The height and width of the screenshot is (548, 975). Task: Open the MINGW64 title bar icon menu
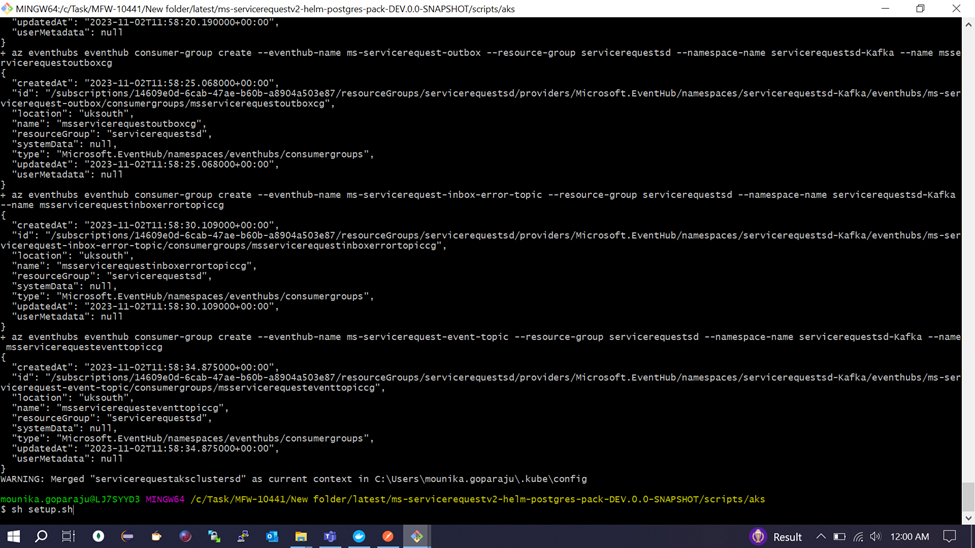8,9
